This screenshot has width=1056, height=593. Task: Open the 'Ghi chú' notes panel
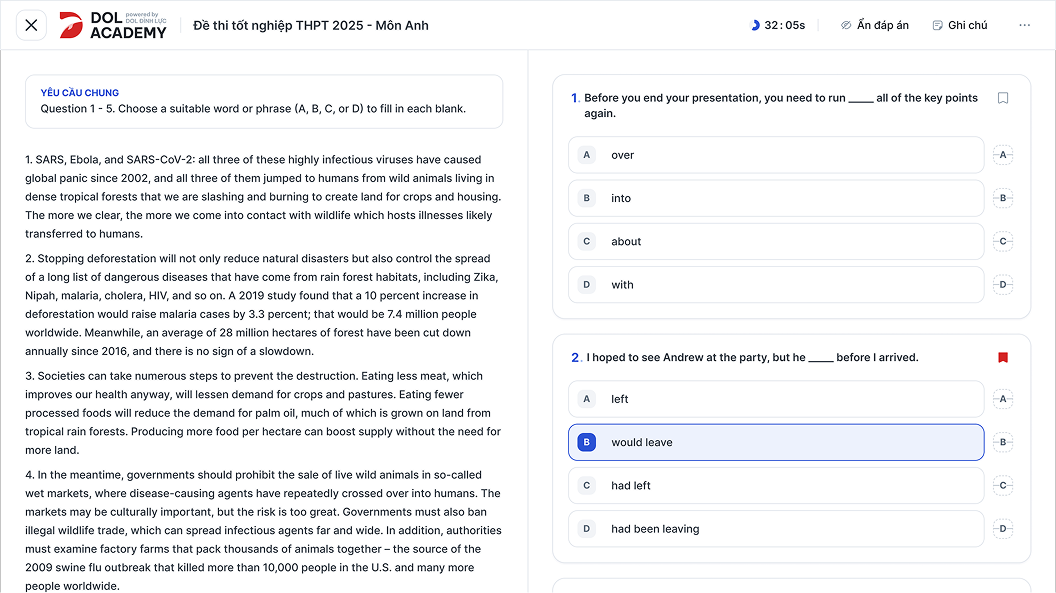(x=959, y=25)
